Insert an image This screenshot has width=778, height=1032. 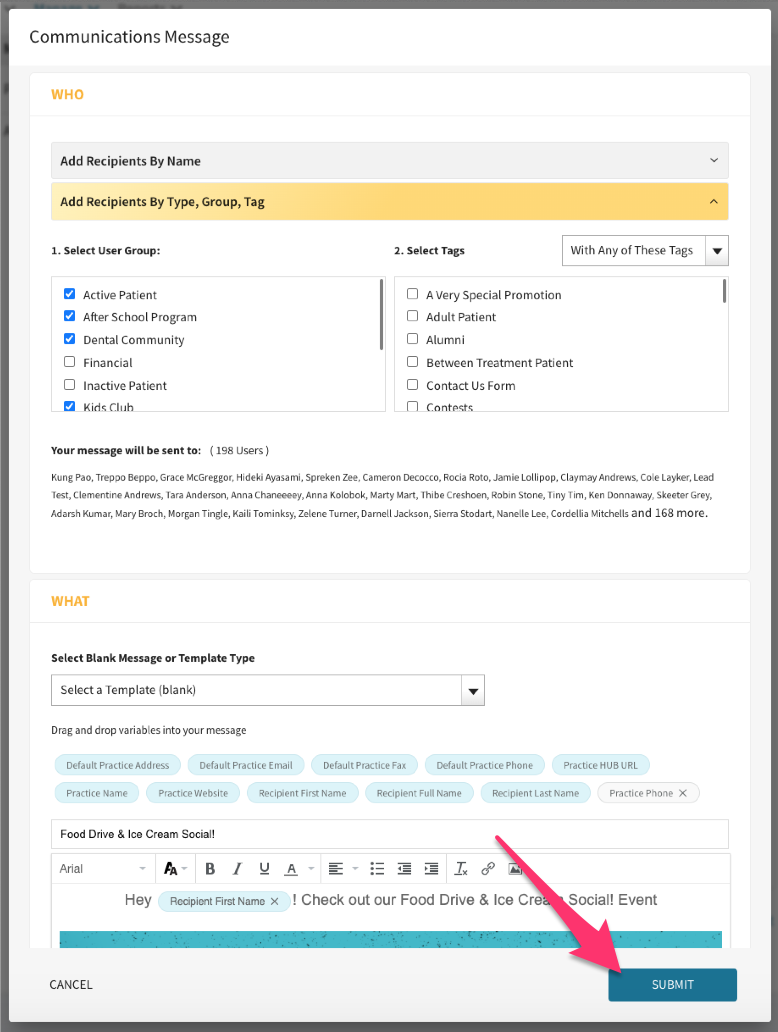click(x=515, y=869)
